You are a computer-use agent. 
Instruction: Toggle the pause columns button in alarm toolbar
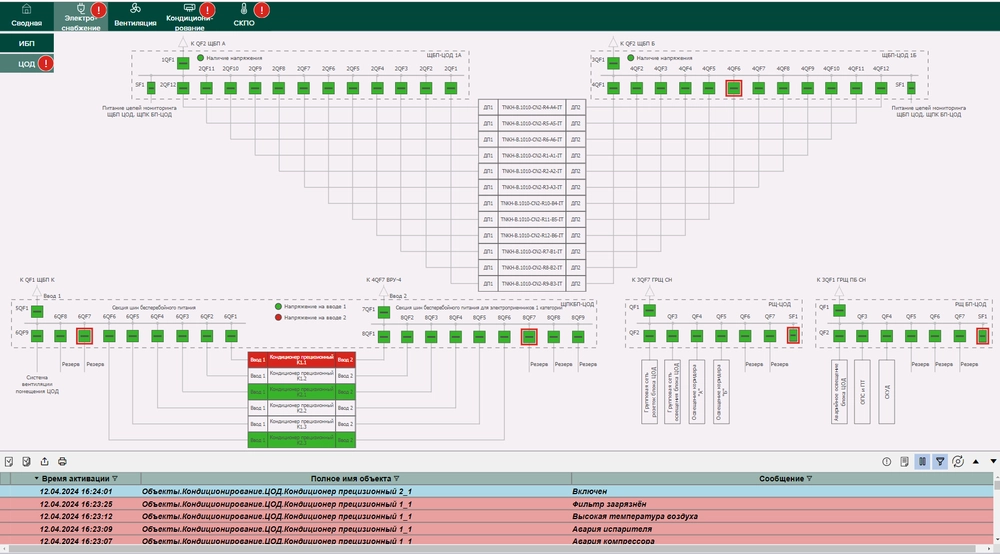(x=922, y=461)
